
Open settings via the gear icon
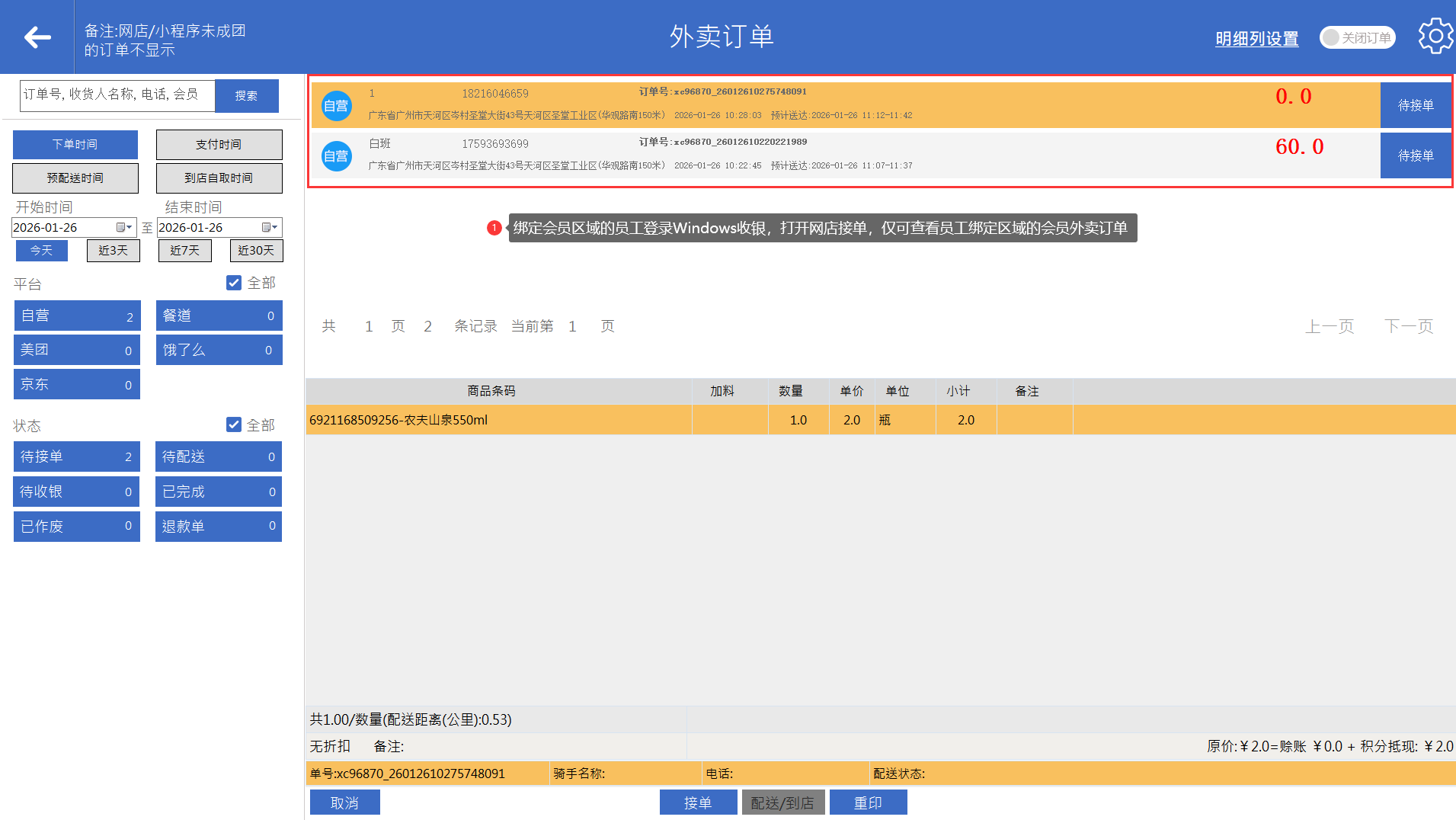(1435, 37)
